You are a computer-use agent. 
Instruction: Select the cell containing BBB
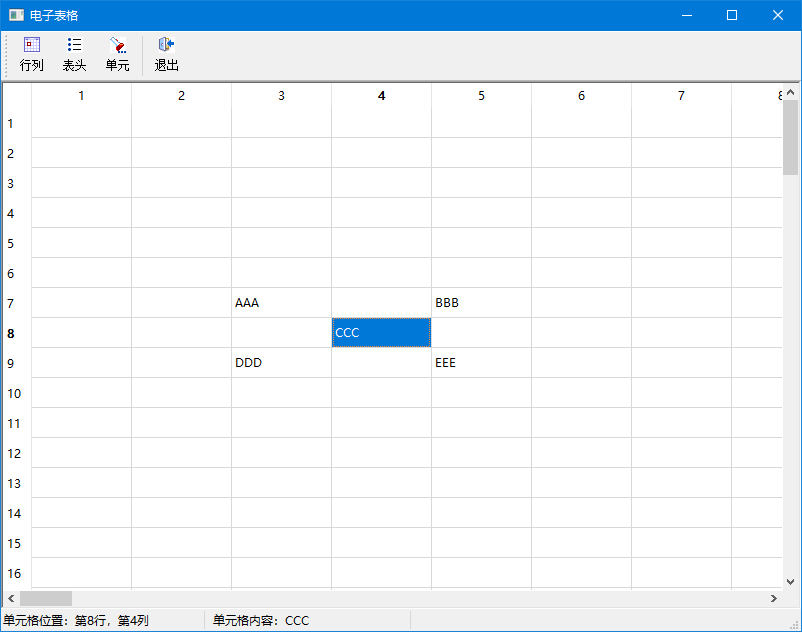[481, 303]
